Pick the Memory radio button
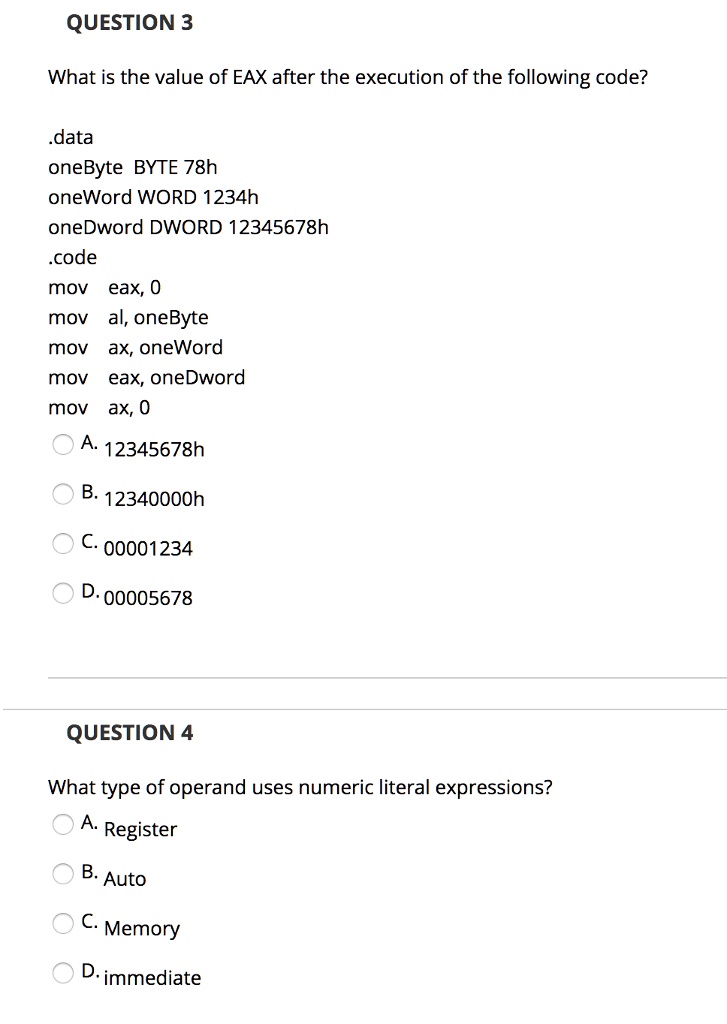Image resolution: width=727 pixels, height=1024 pixels. tap(63, 923)
